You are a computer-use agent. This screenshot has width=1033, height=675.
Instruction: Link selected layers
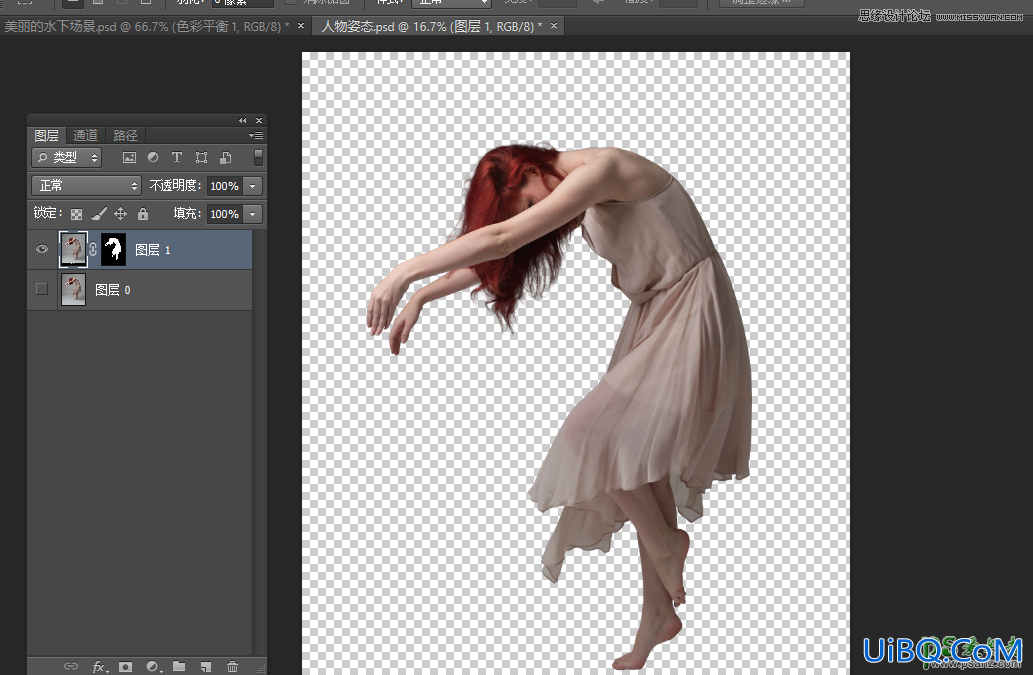[x=70, y=666]
